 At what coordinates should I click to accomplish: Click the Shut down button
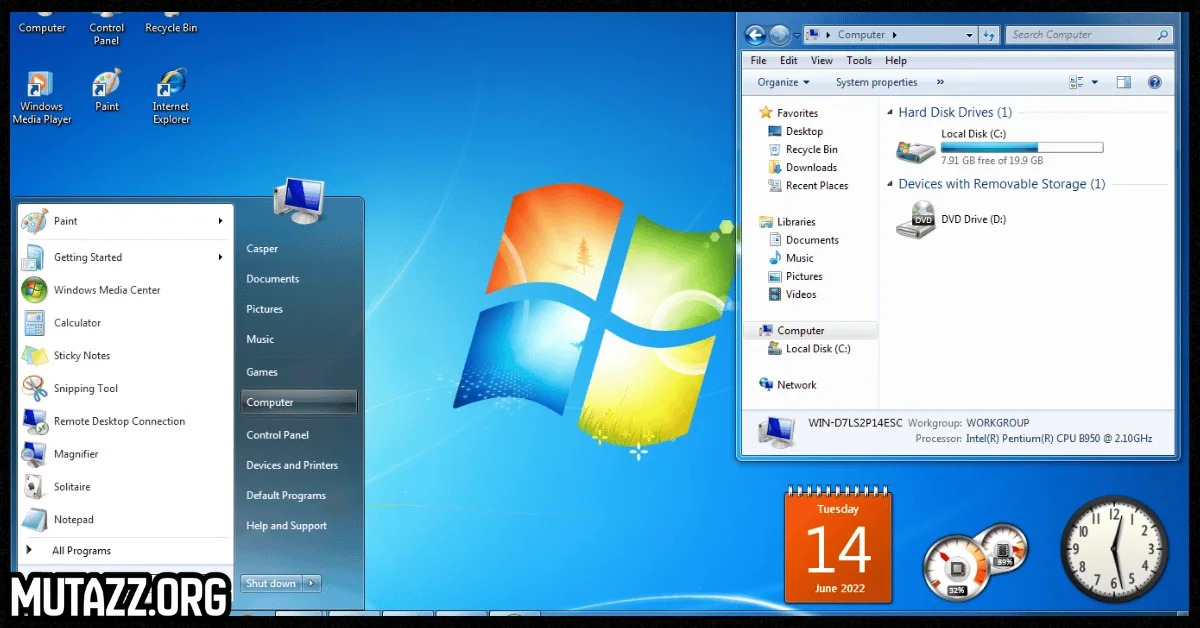pyautogui.click(x=271, y=583)
